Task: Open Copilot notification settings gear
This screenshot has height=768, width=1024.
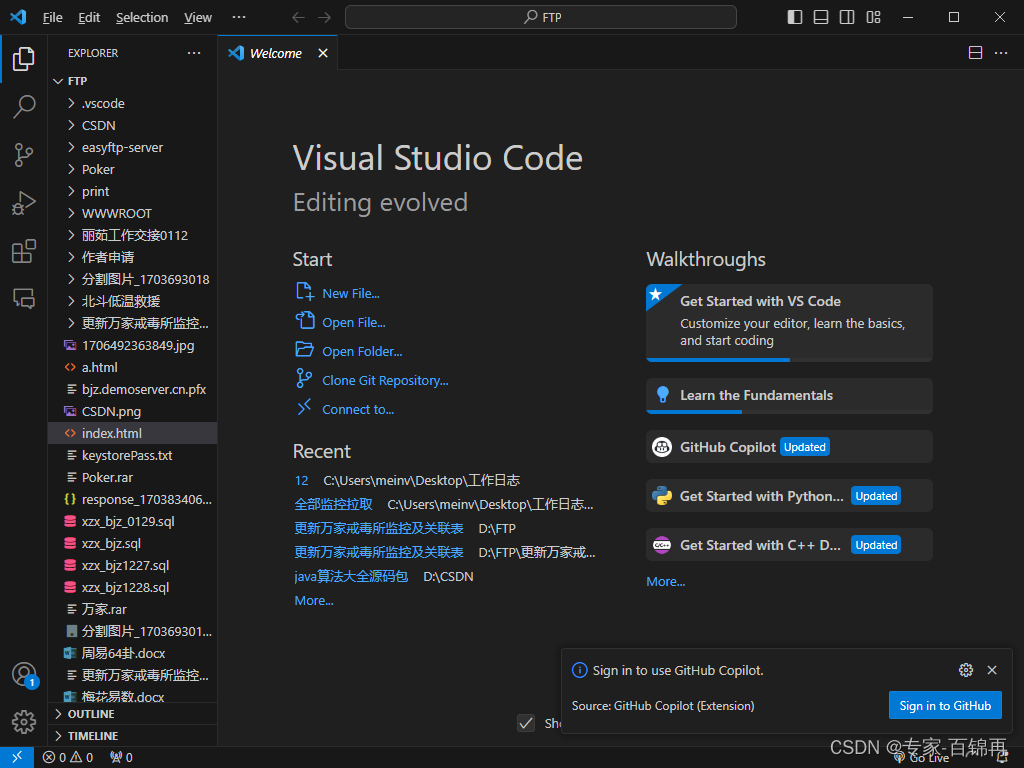Action: [x=966, y=670]
